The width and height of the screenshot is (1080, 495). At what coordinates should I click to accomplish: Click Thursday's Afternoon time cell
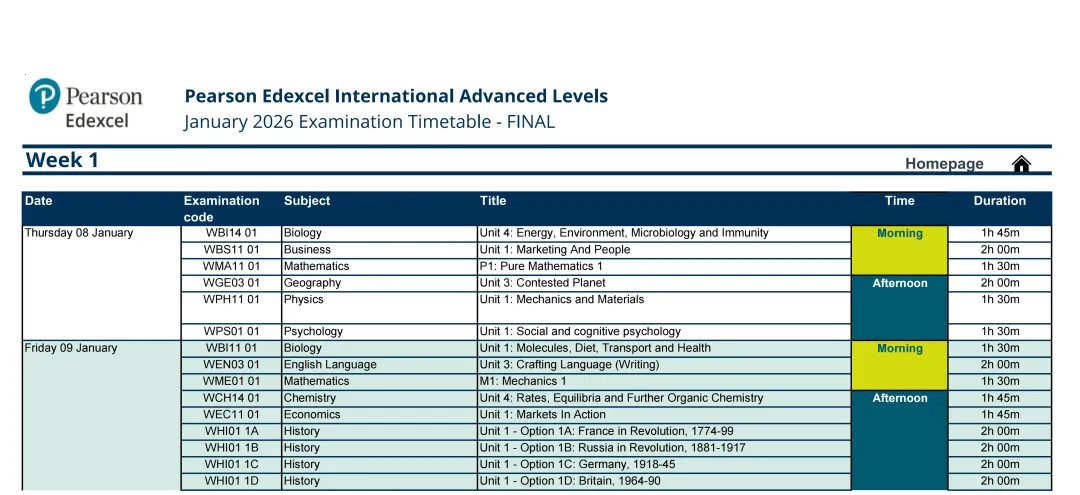pos(900,308)
